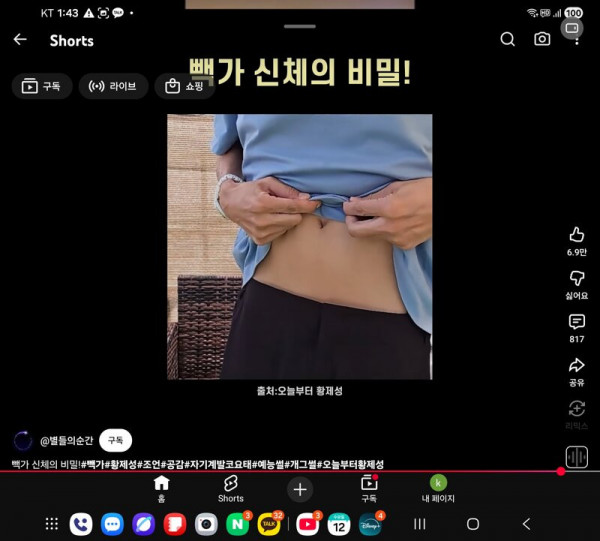Select the 쇼핑 shopping chip
600x541 pixels.
coord(184,87)
